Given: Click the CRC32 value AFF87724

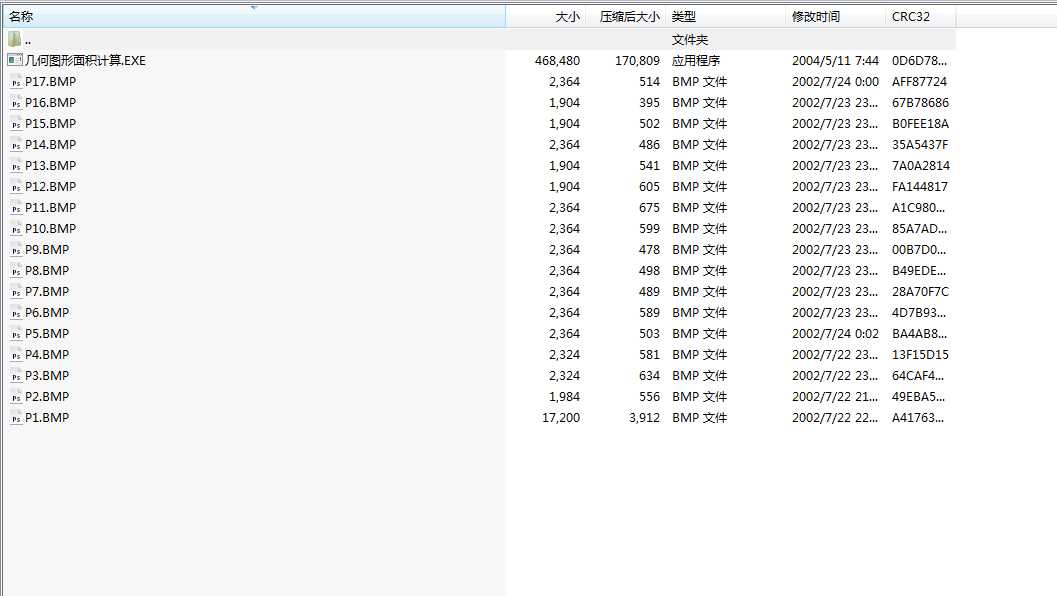Looking at the screenshot, I should pos(919,82).
